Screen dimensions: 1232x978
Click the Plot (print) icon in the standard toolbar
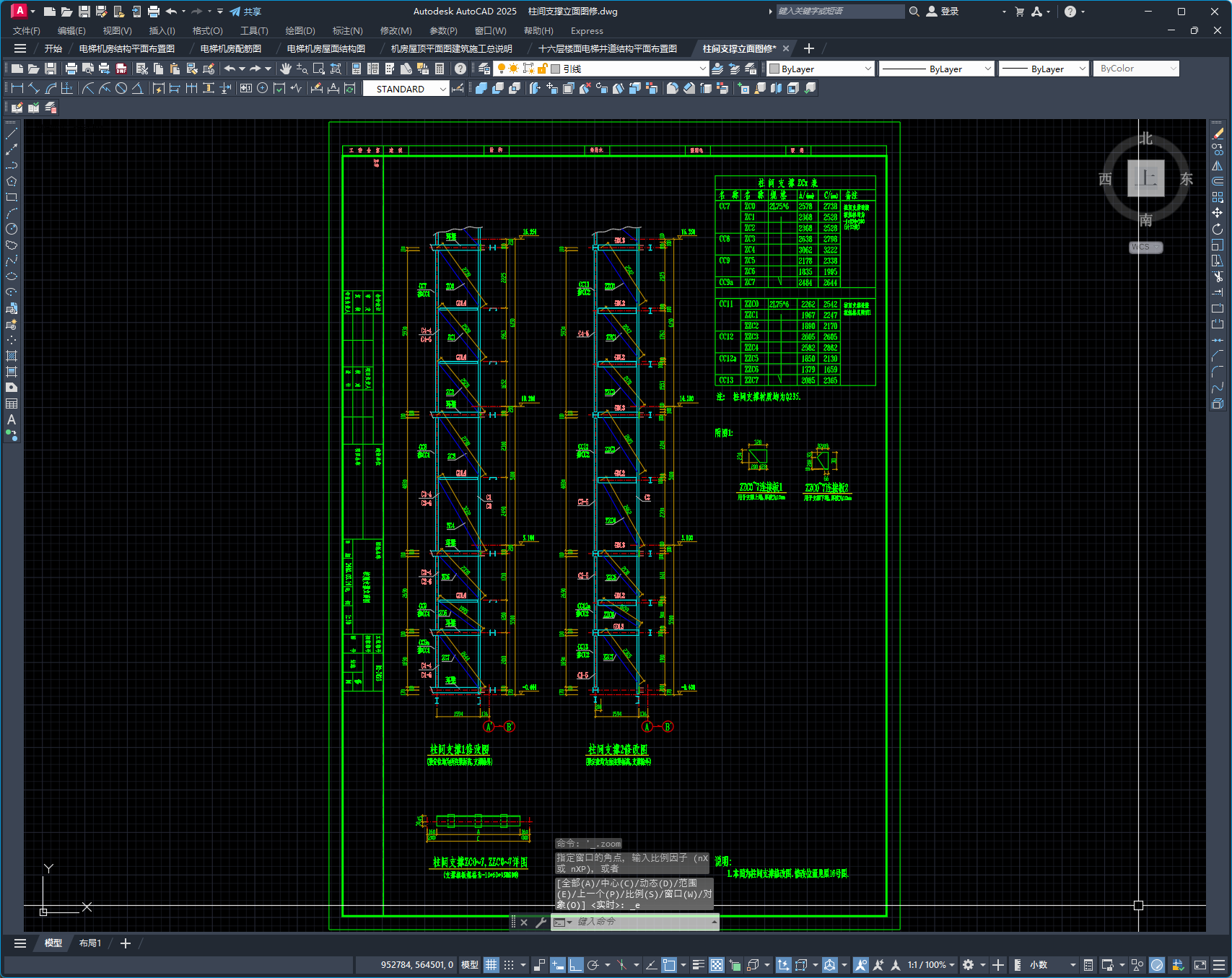pos(71,69)
